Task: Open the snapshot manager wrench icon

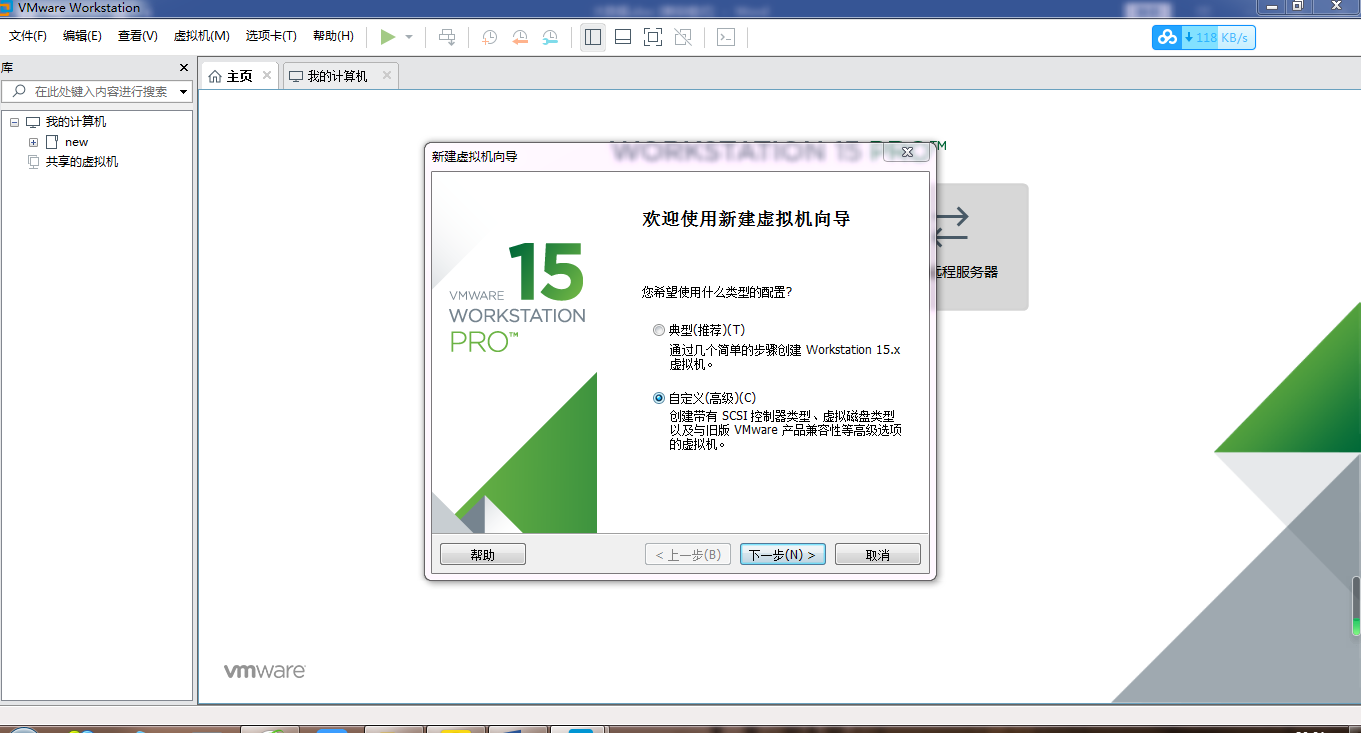Action: [550, 37]
